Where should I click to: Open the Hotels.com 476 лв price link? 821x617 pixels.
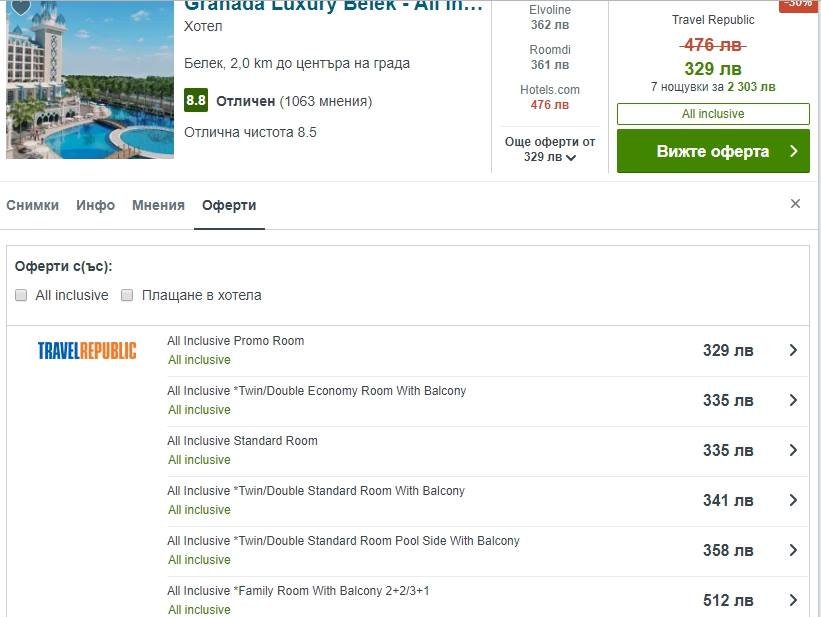[550, 97]
